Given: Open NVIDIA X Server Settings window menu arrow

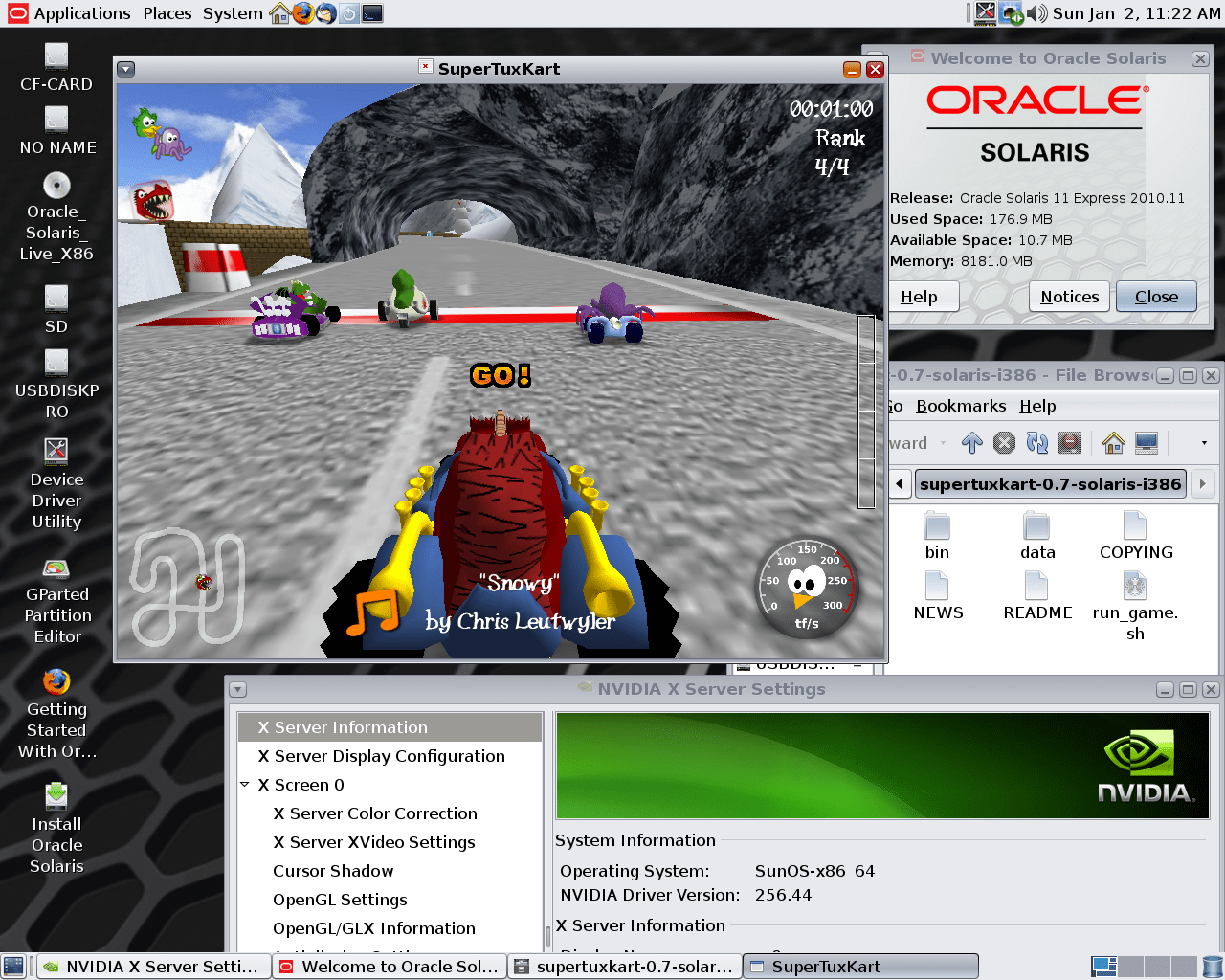Looking at the screenshot, I should point(238,689).
